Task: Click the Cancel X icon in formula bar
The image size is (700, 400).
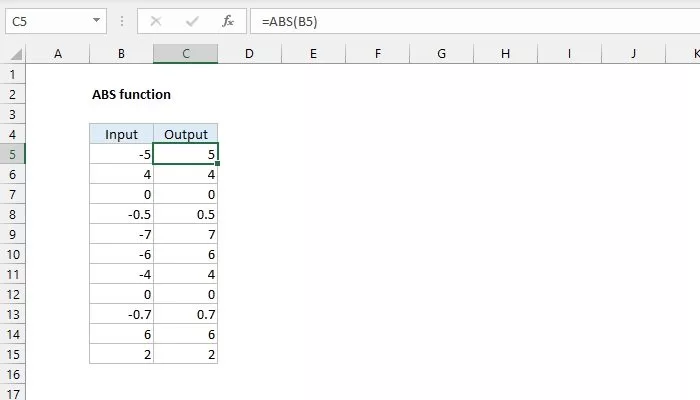Action: click(x=156, y=20)
